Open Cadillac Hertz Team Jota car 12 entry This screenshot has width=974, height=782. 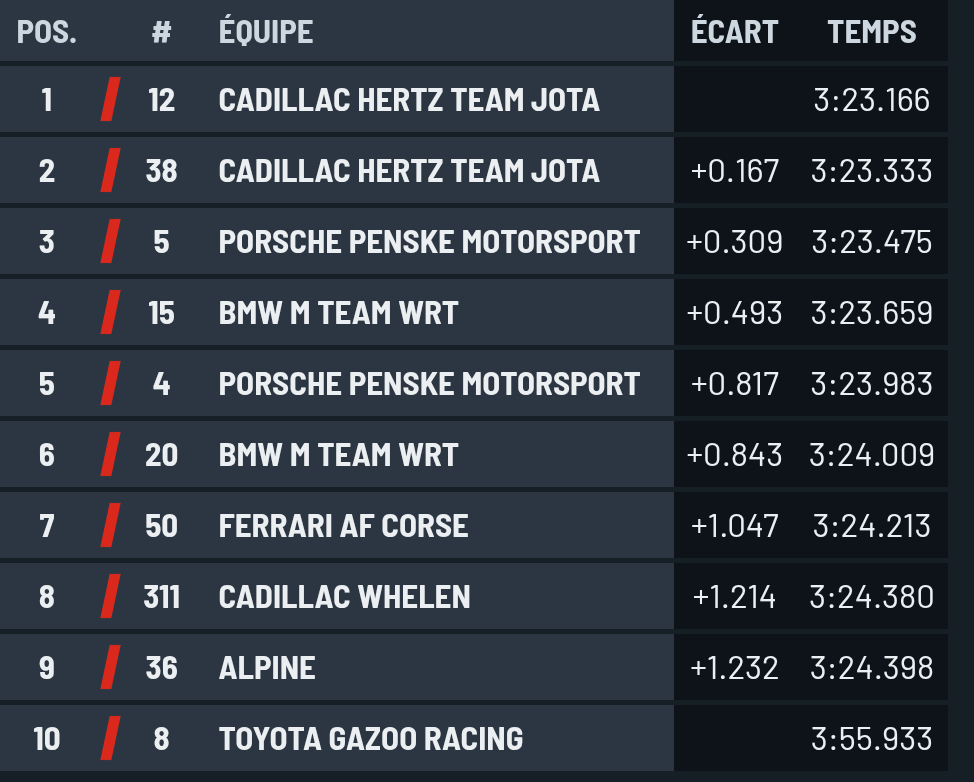coord(474,99)
